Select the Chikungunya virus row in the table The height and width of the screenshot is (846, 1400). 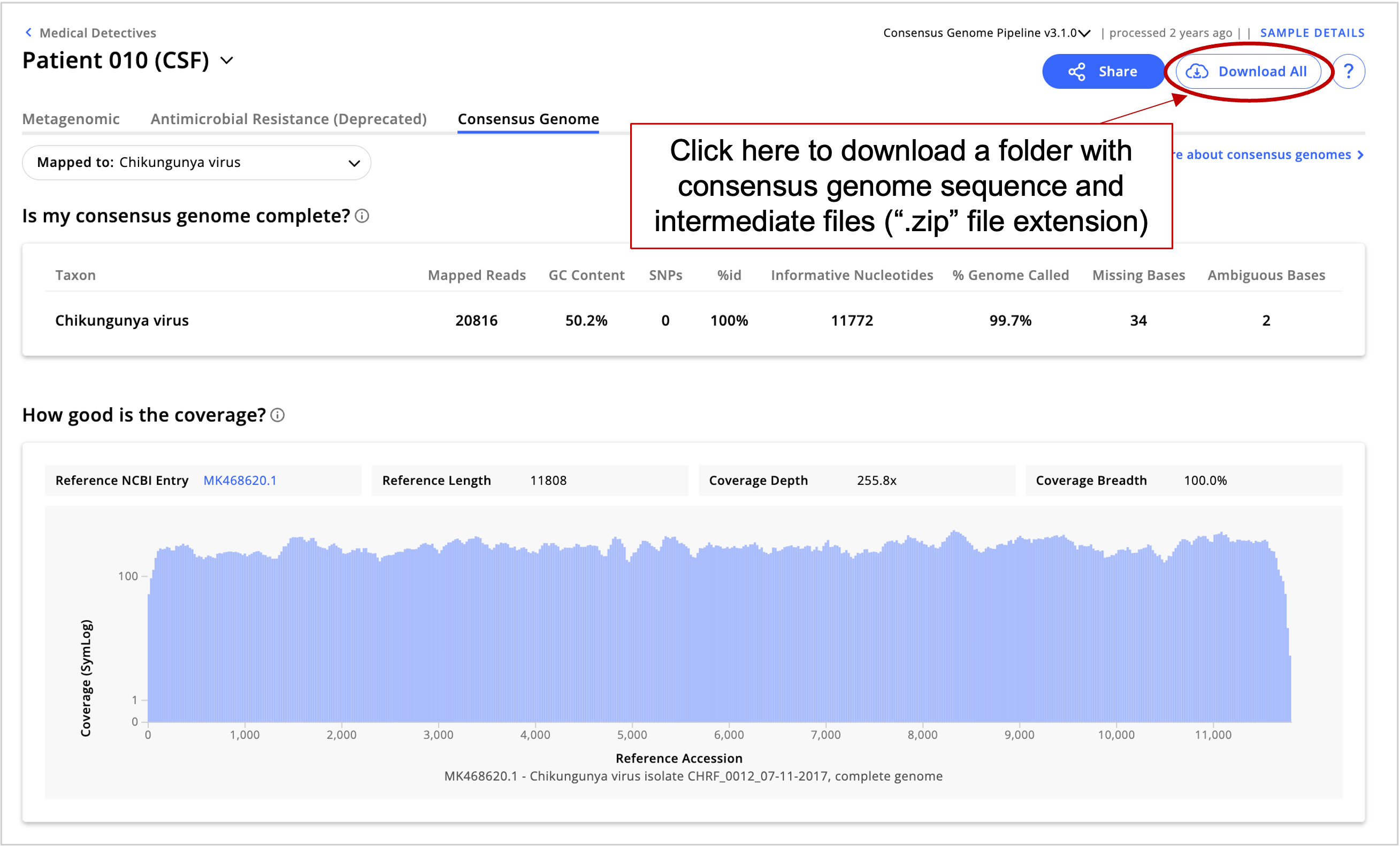pos(121,320)
